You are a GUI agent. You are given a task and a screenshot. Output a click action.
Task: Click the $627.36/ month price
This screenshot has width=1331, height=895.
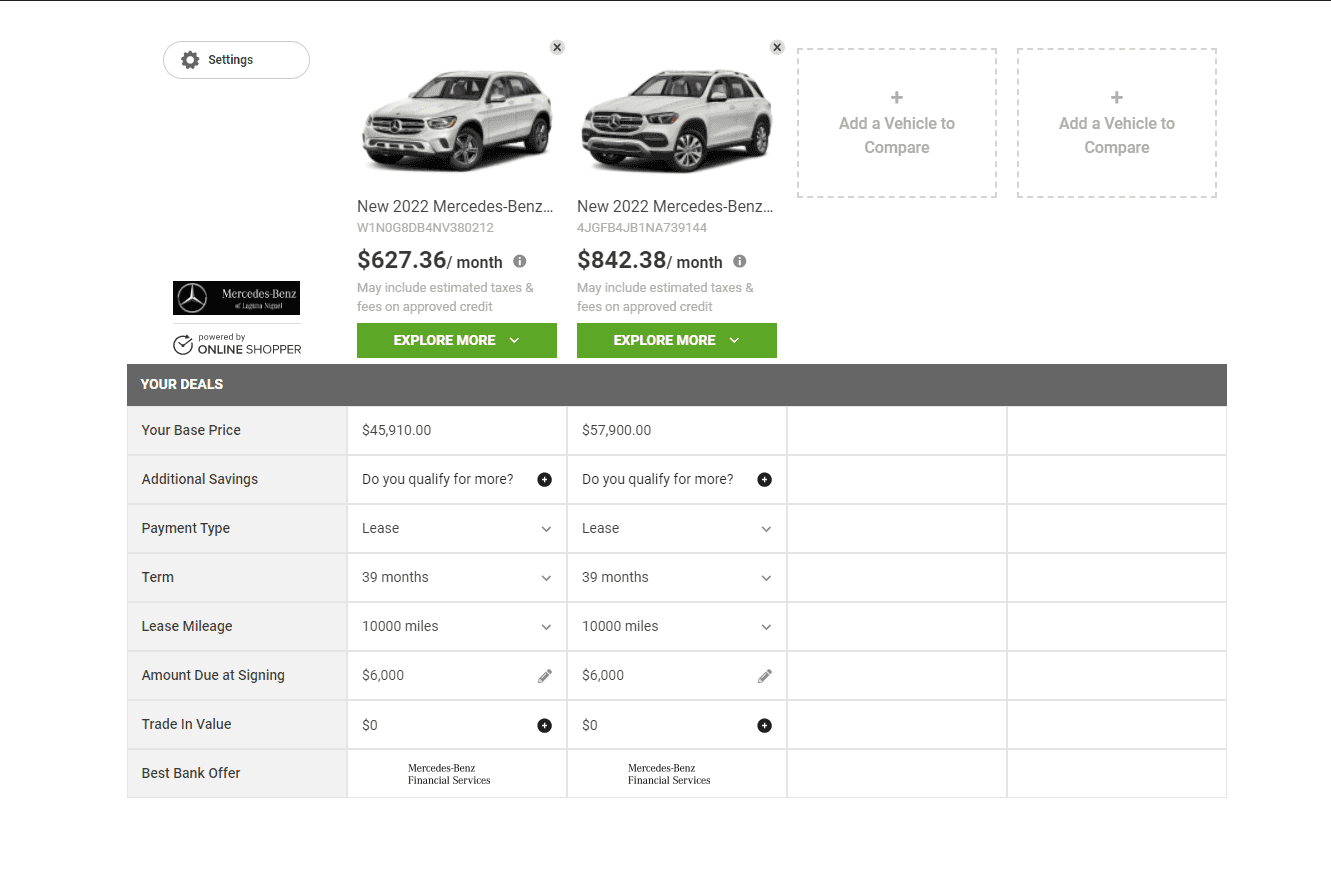430,261
